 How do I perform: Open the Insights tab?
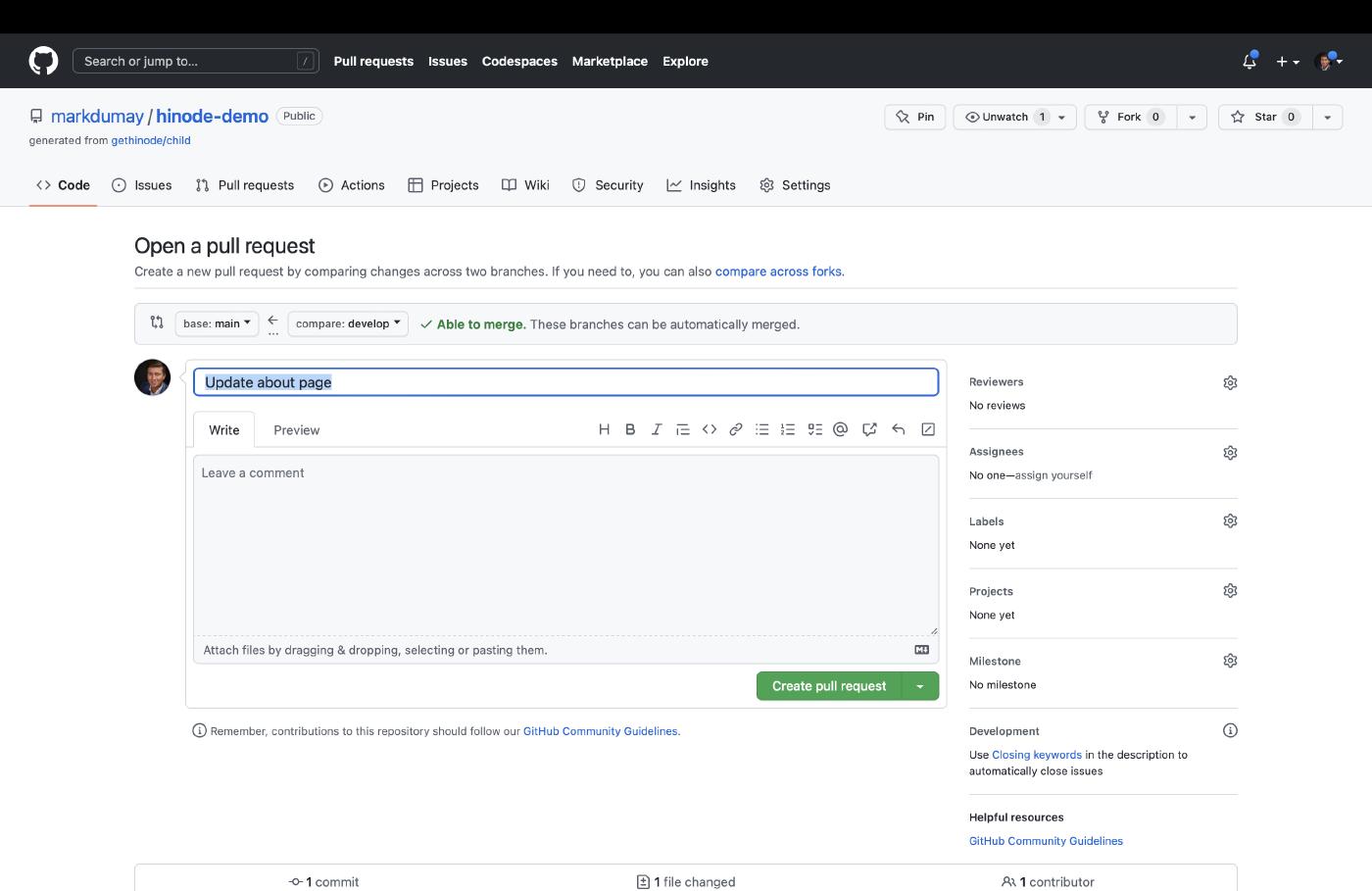701,185
